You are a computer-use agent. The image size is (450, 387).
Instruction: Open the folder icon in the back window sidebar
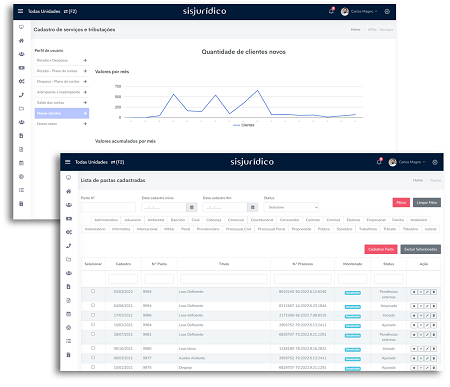coord(21,108)
